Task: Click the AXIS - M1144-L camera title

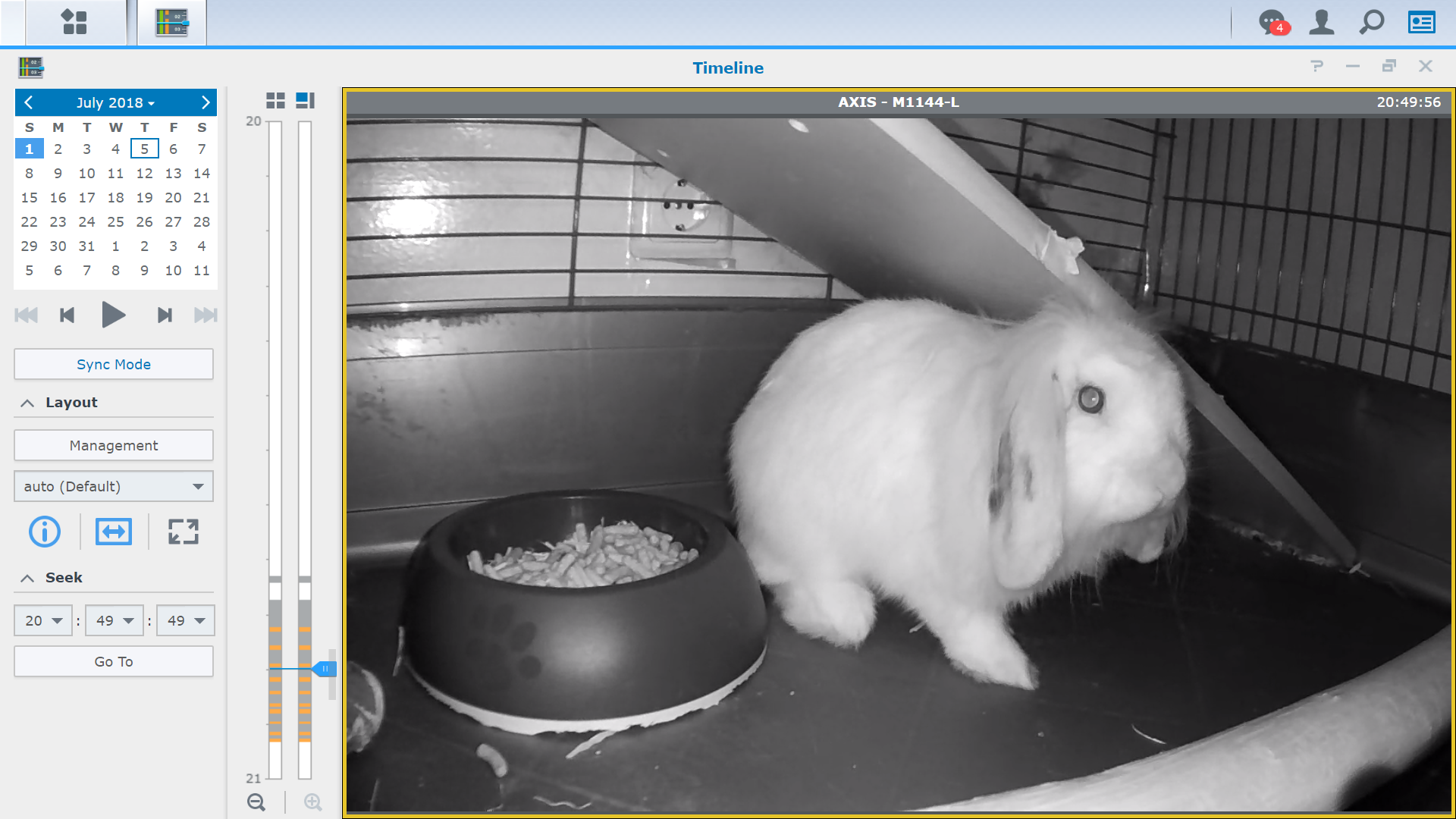Action: click(x=899, y=102)
